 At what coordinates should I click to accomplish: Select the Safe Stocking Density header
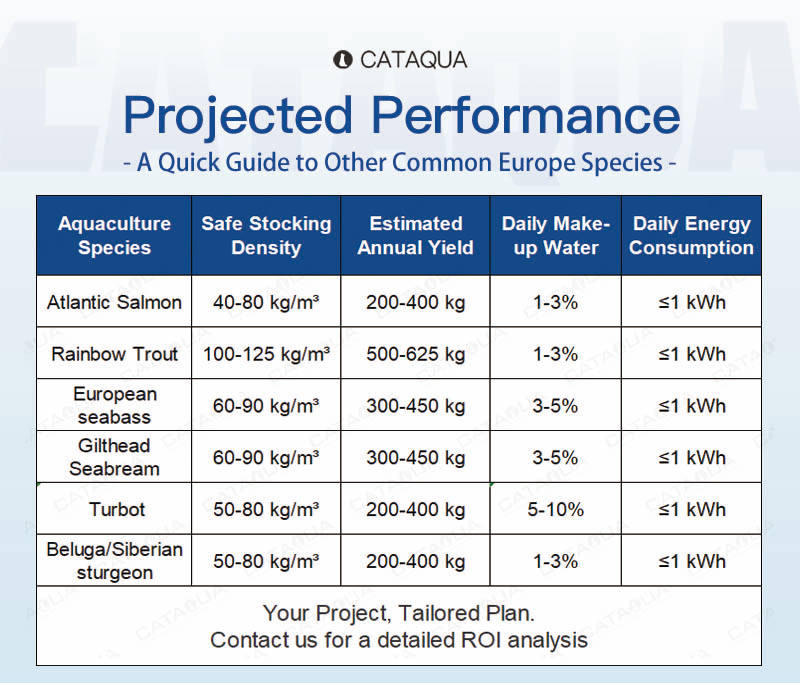tap(266, 235)
